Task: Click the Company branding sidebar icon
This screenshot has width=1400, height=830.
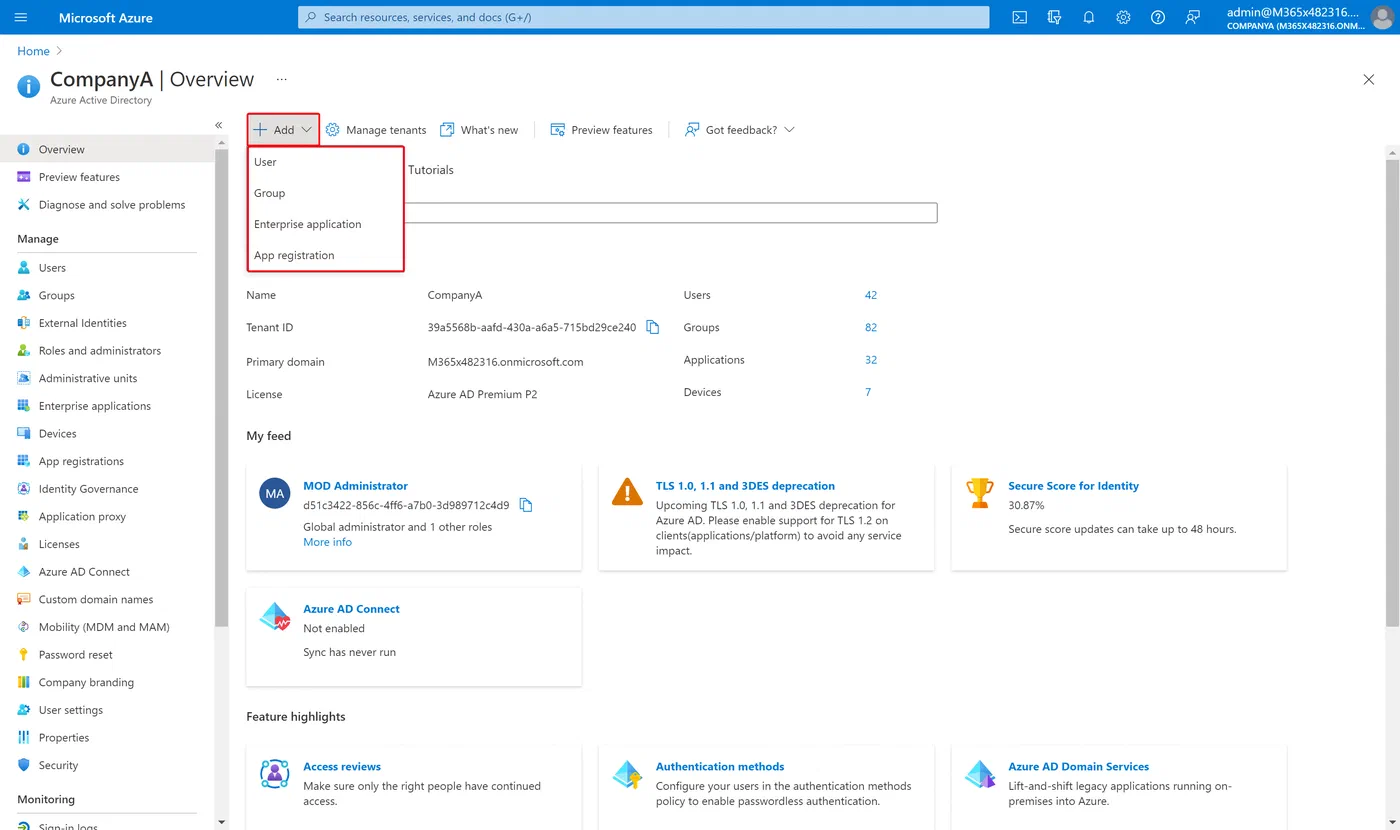Action: [x=24, y=682]
